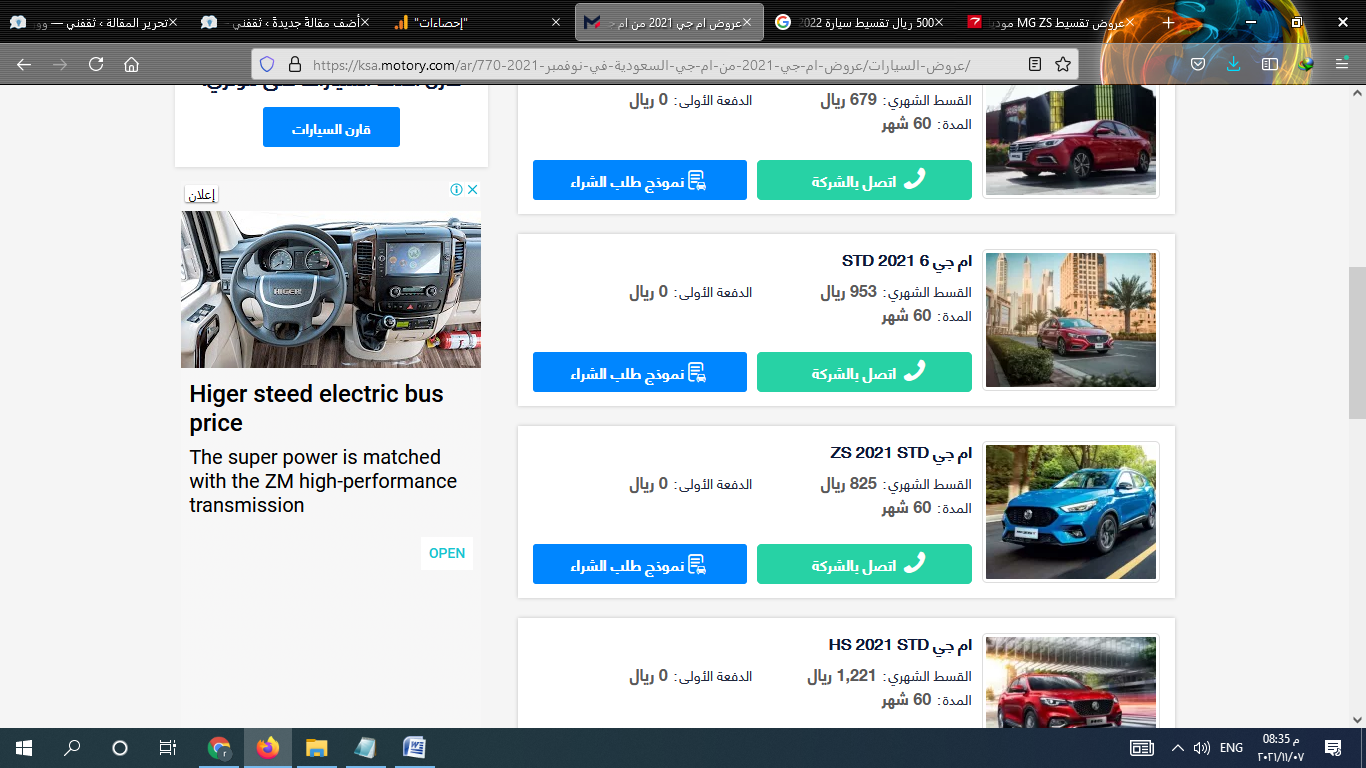
Task: Open the Firefox downloads panel
Action: click(x=1234, y=64)
